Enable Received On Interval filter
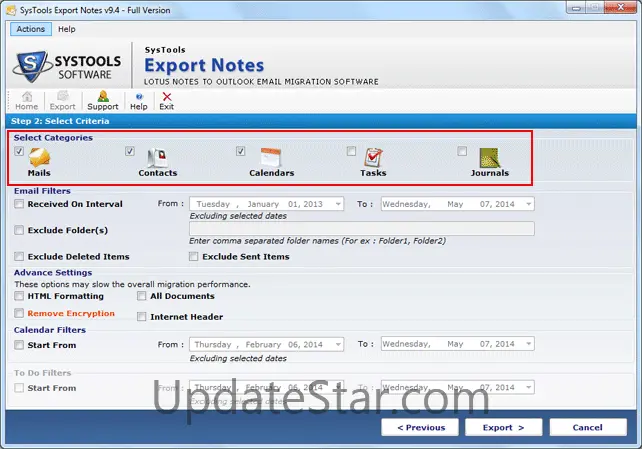 (x=19, y=204)
